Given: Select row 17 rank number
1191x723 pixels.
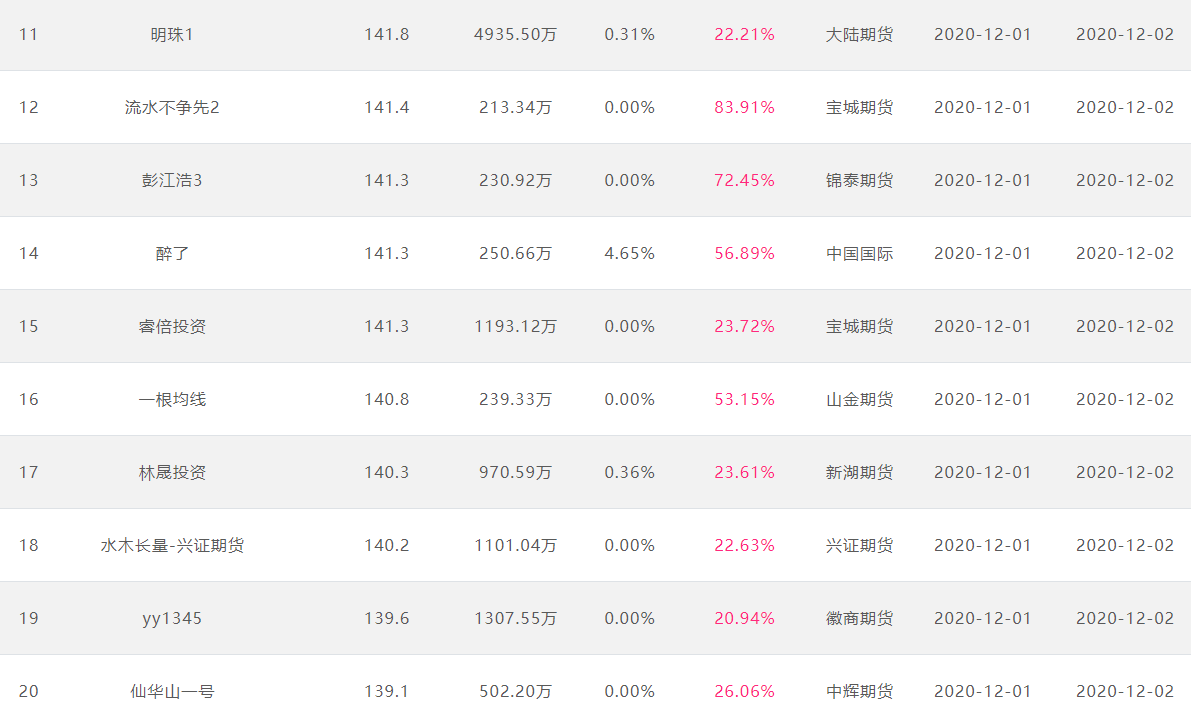Looking at the screenshot, I should click(28, 472).
